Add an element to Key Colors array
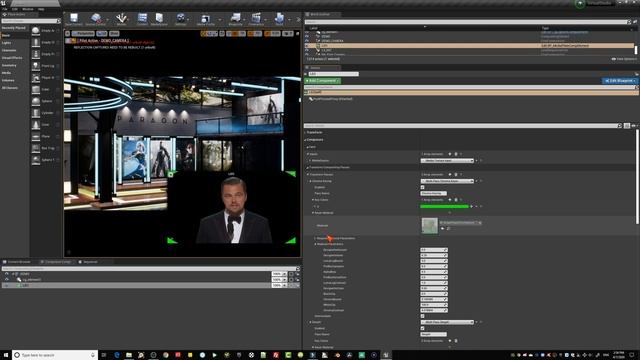 (x=450, y=200)
